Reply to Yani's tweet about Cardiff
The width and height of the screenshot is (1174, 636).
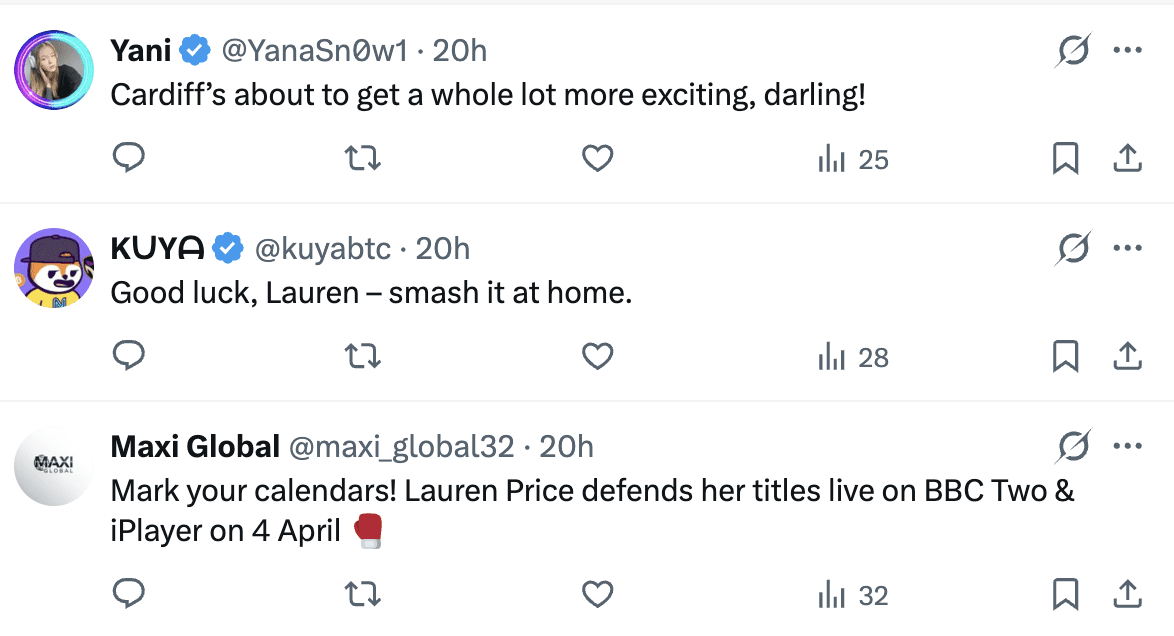coord(129,158)
